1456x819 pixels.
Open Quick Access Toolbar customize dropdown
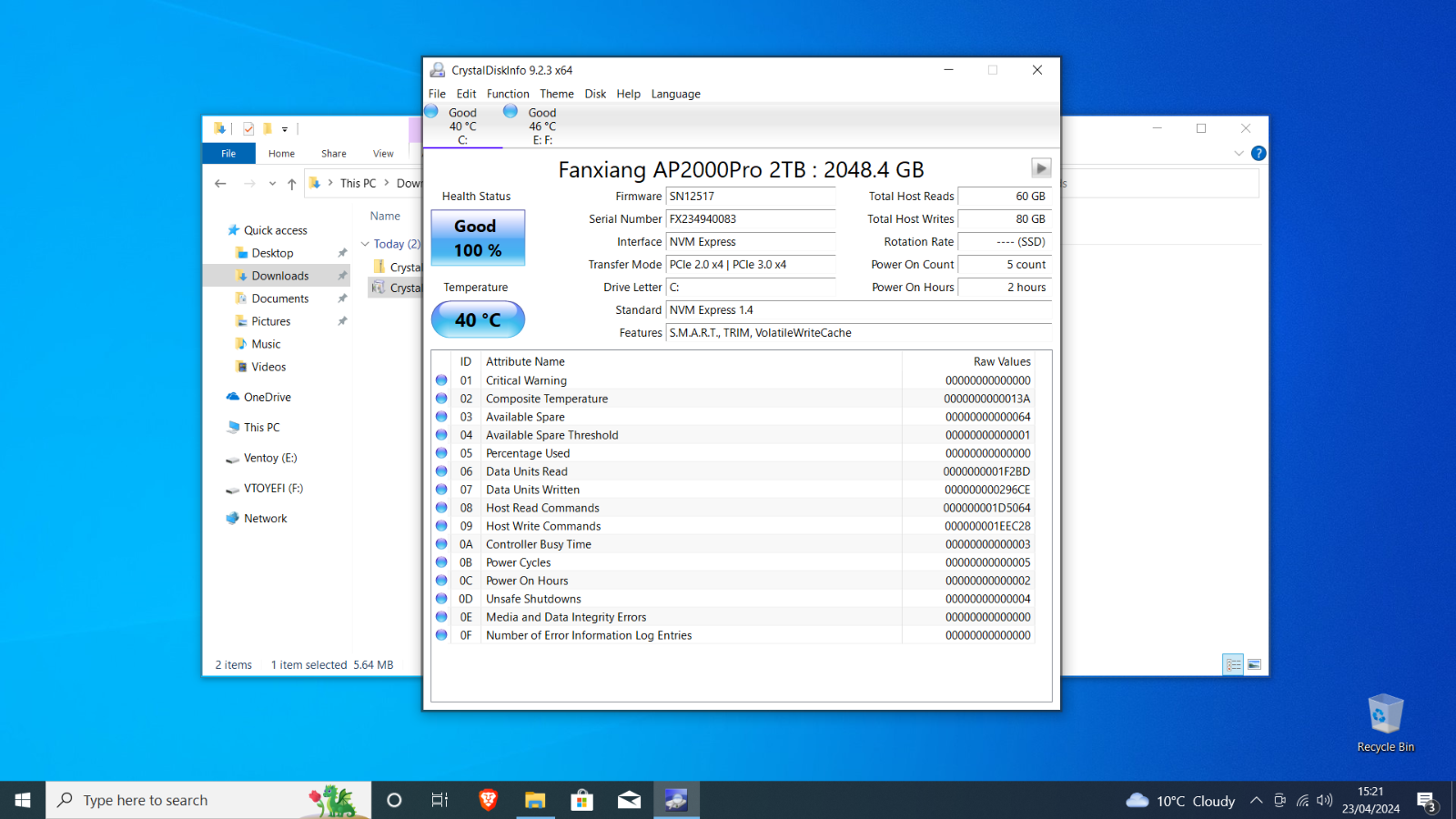285,129
